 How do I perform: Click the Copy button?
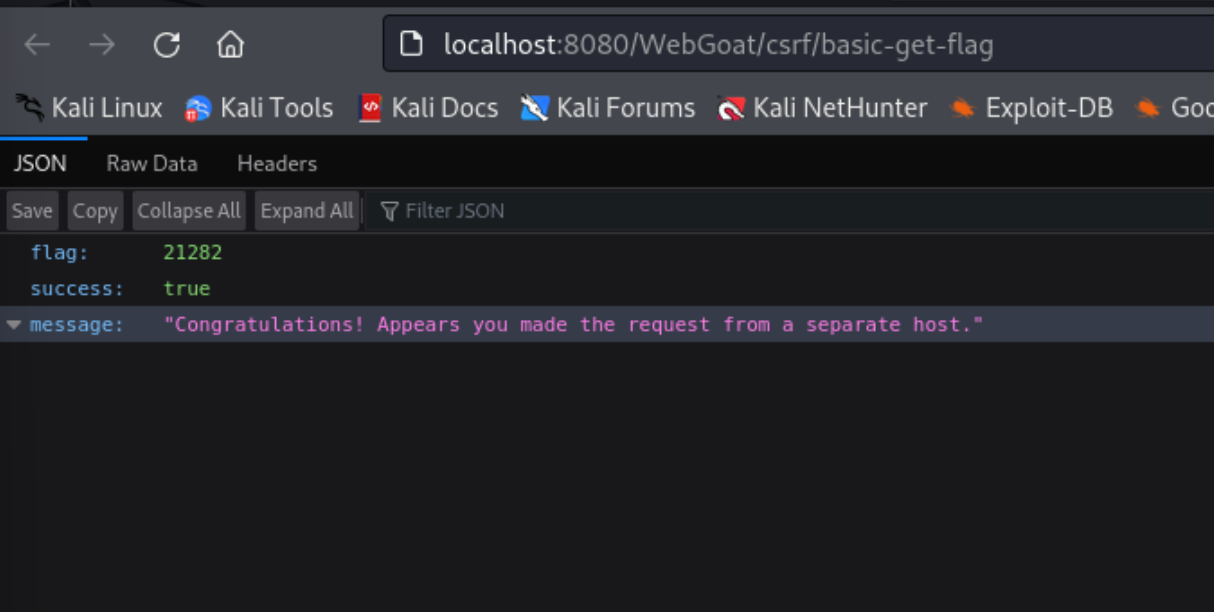tap(95, 211)
